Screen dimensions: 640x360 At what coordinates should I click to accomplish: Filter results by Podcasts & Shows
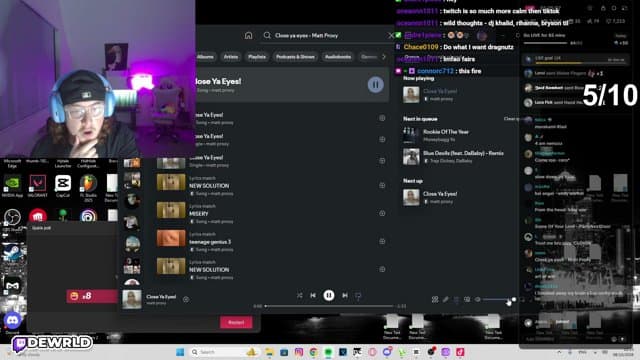(295, 57)
